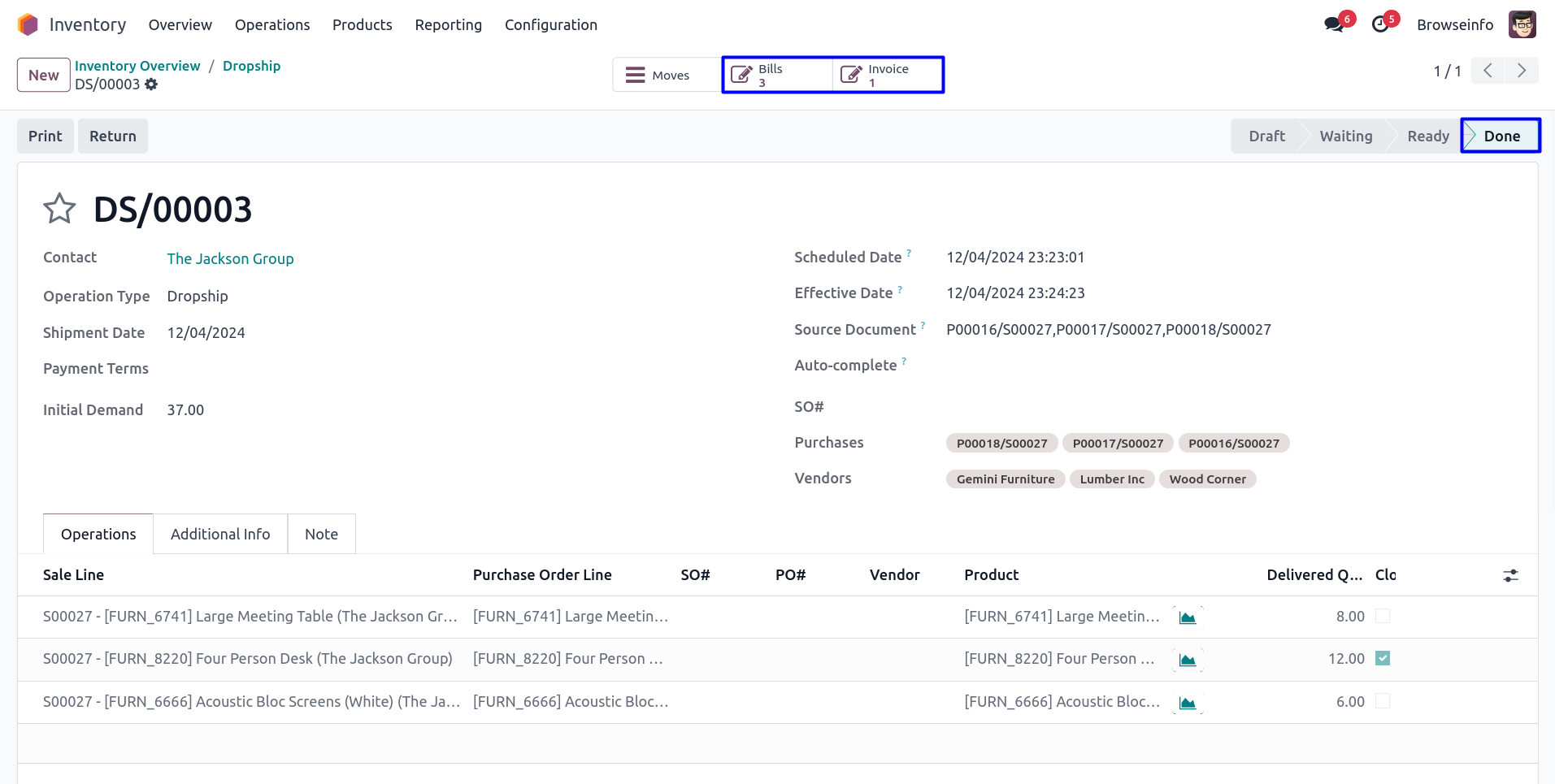
Task: Go to next record with right arrow
Action: (x=1521, y=71)
